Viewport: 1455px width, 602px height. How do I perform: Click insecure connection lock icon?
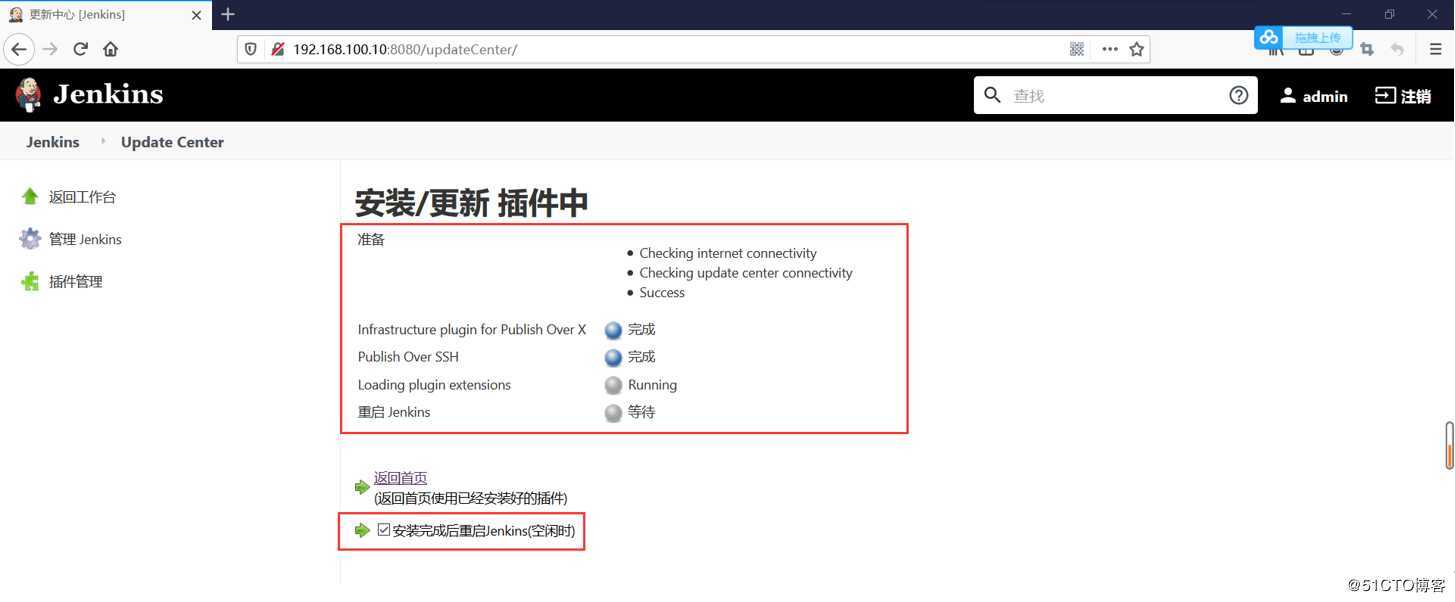coord(277,49)
